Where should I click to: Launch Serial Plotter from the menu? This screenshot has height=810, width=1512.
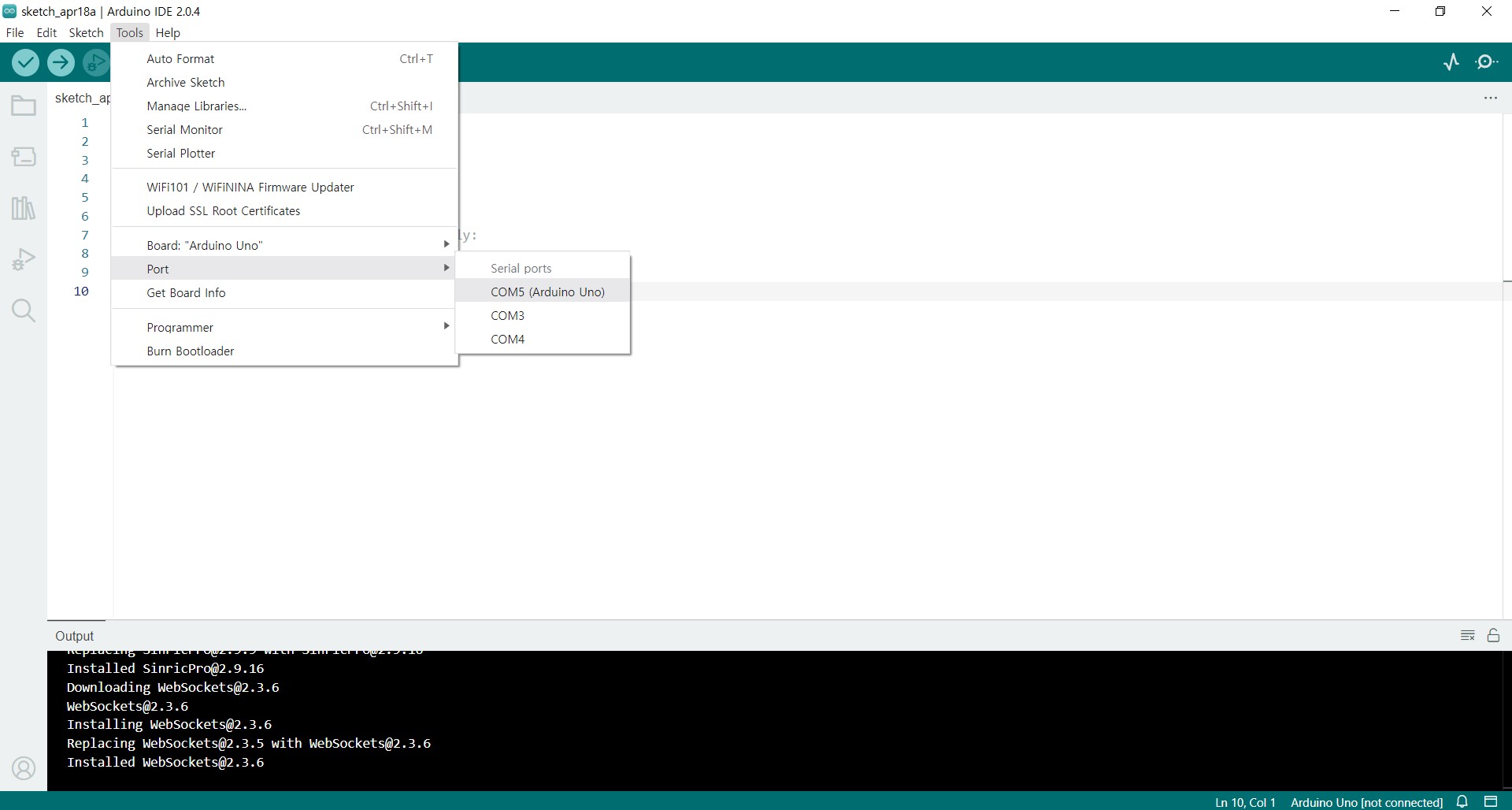click(284, 153)
